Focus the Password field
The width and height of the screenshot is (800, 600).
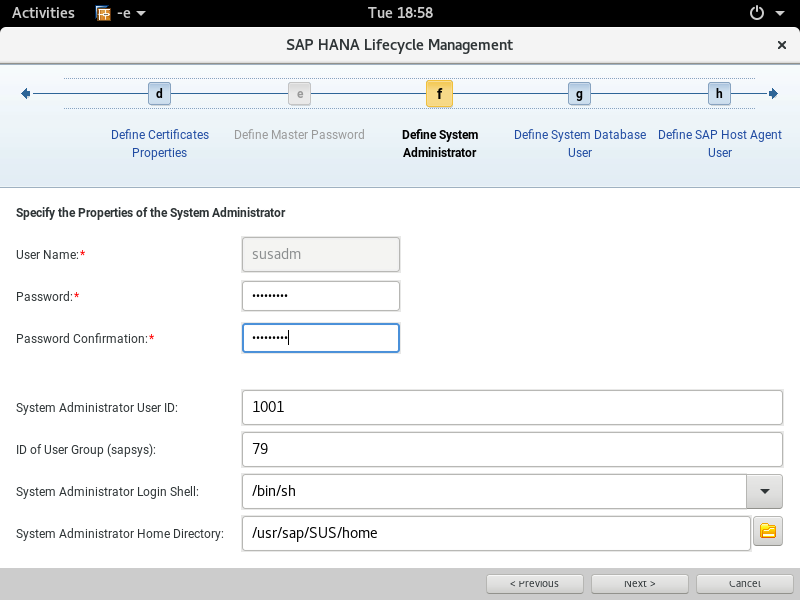coord(321,296)
